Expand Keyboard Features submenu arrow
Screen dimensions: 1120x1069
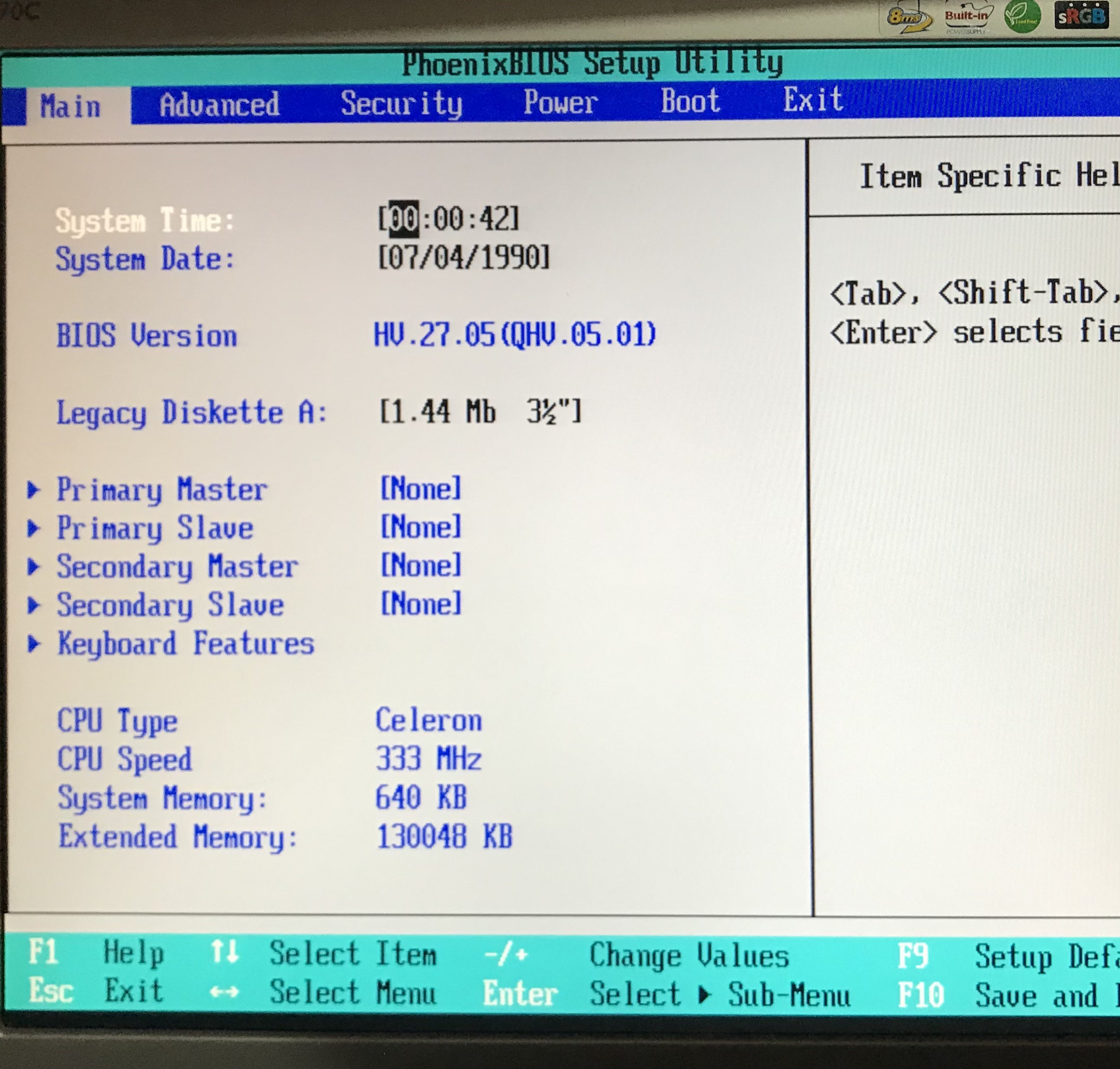[x=34, y=643]
